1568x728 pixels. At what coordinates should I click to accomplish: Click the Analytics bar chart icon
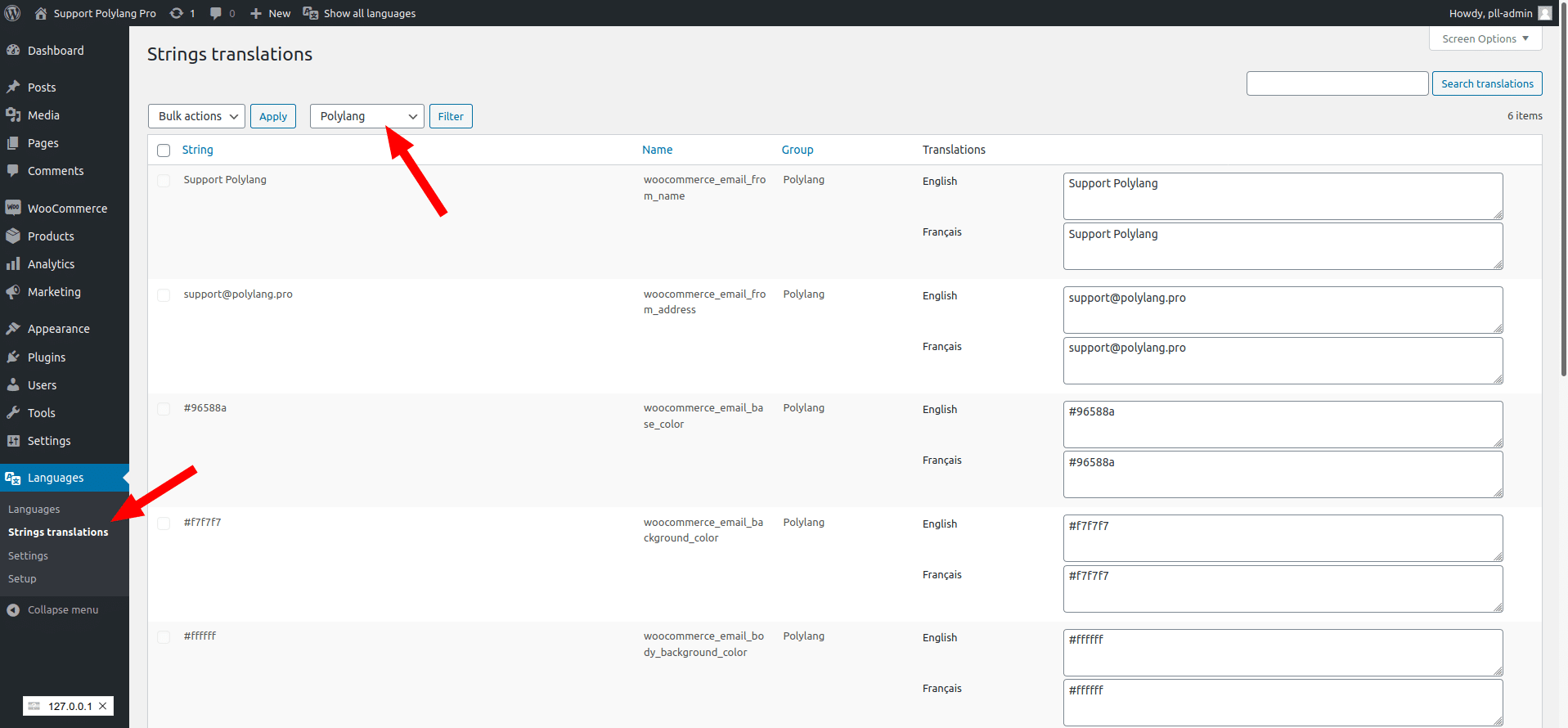(x=13, y=263)
